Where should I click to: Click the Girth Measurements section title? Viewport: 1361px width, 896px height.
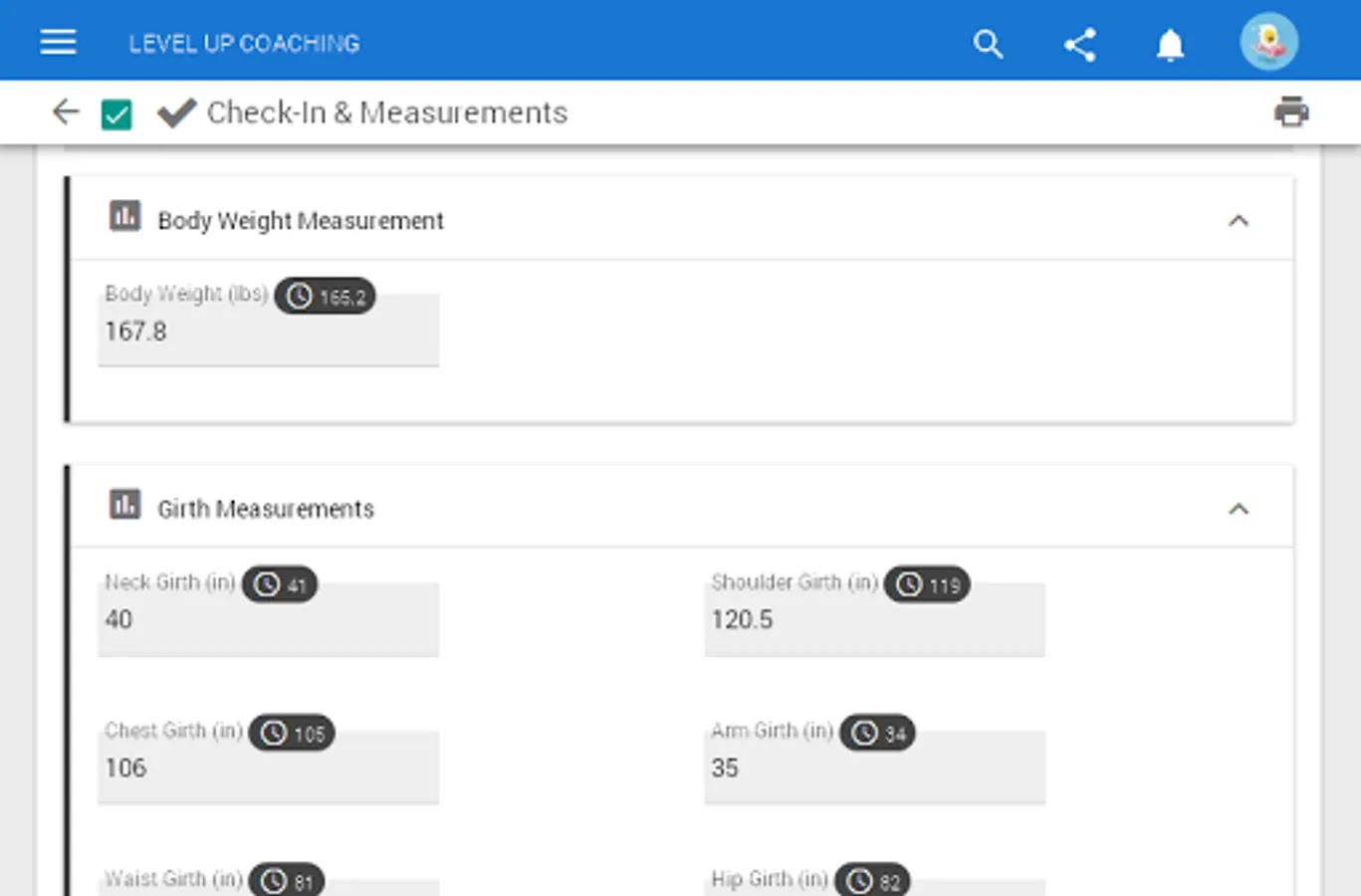point(266,509)
